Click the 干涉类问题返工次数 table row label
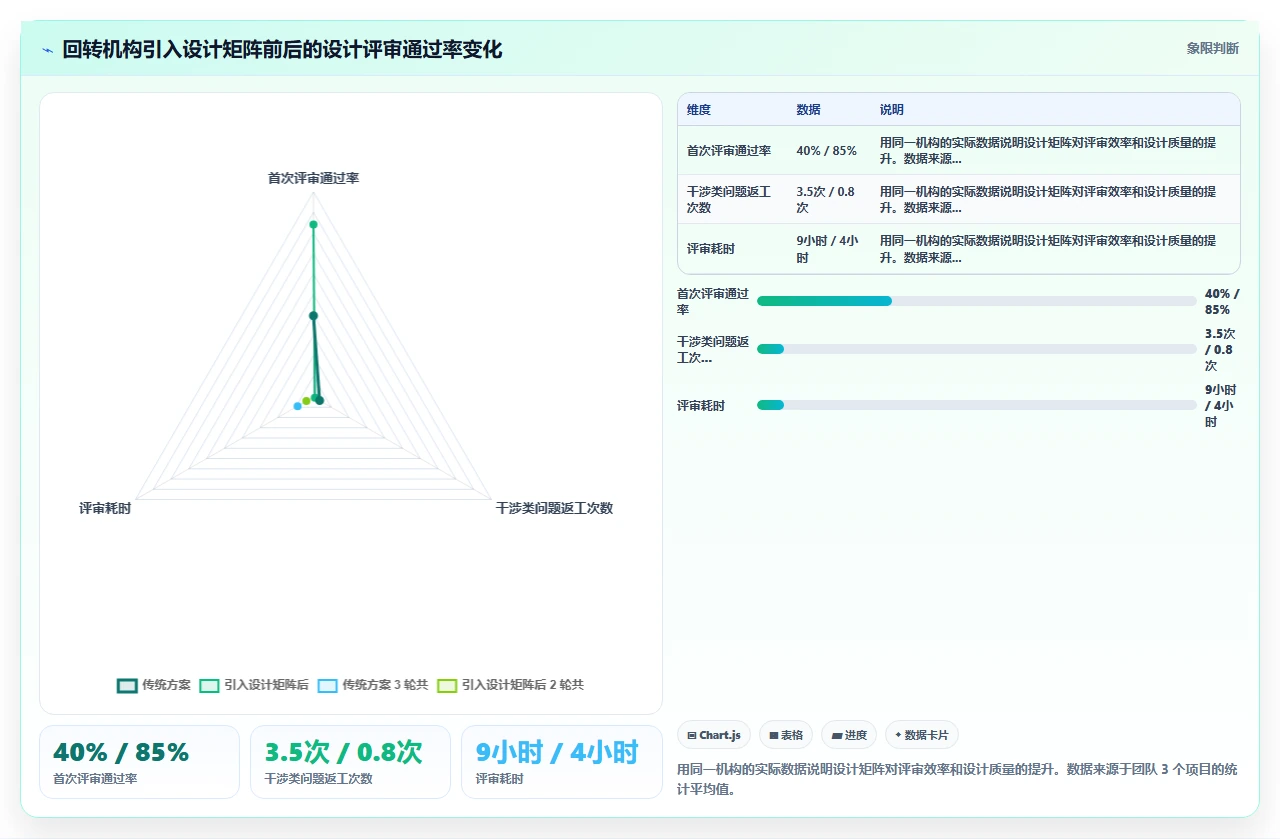The image size is (1280, 839). click(729, 200)
